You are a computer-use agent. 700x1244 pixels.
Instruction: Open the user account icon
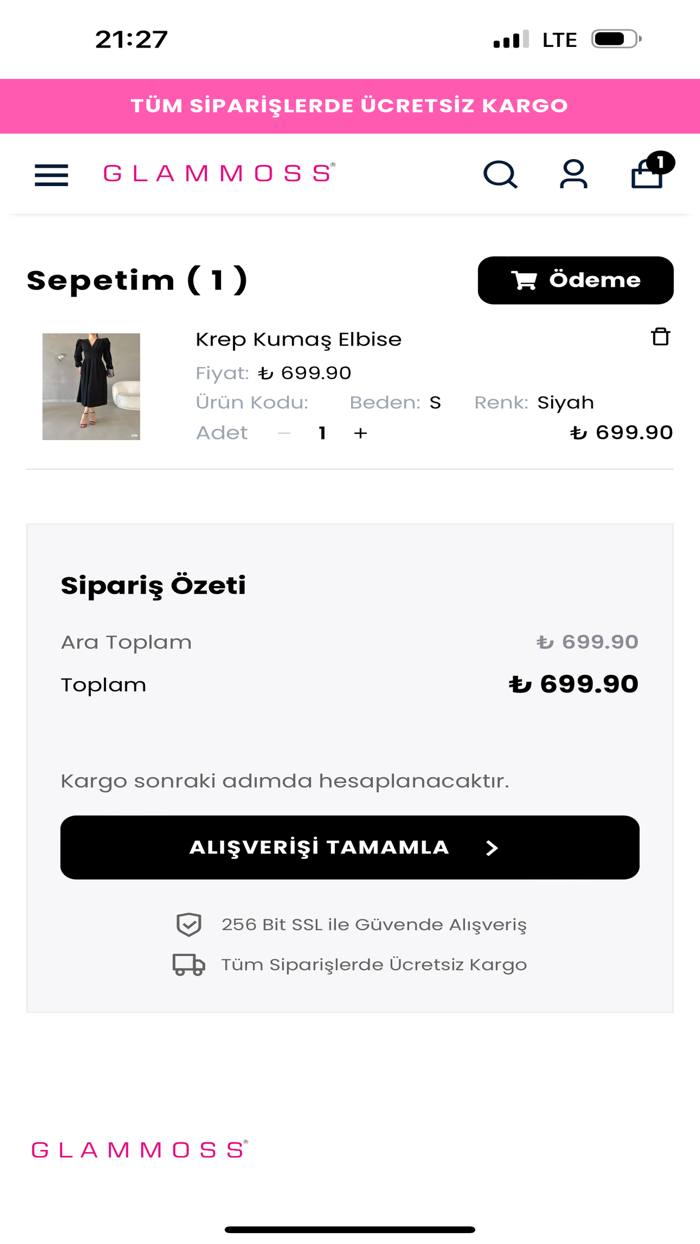(x=573, y=175)
